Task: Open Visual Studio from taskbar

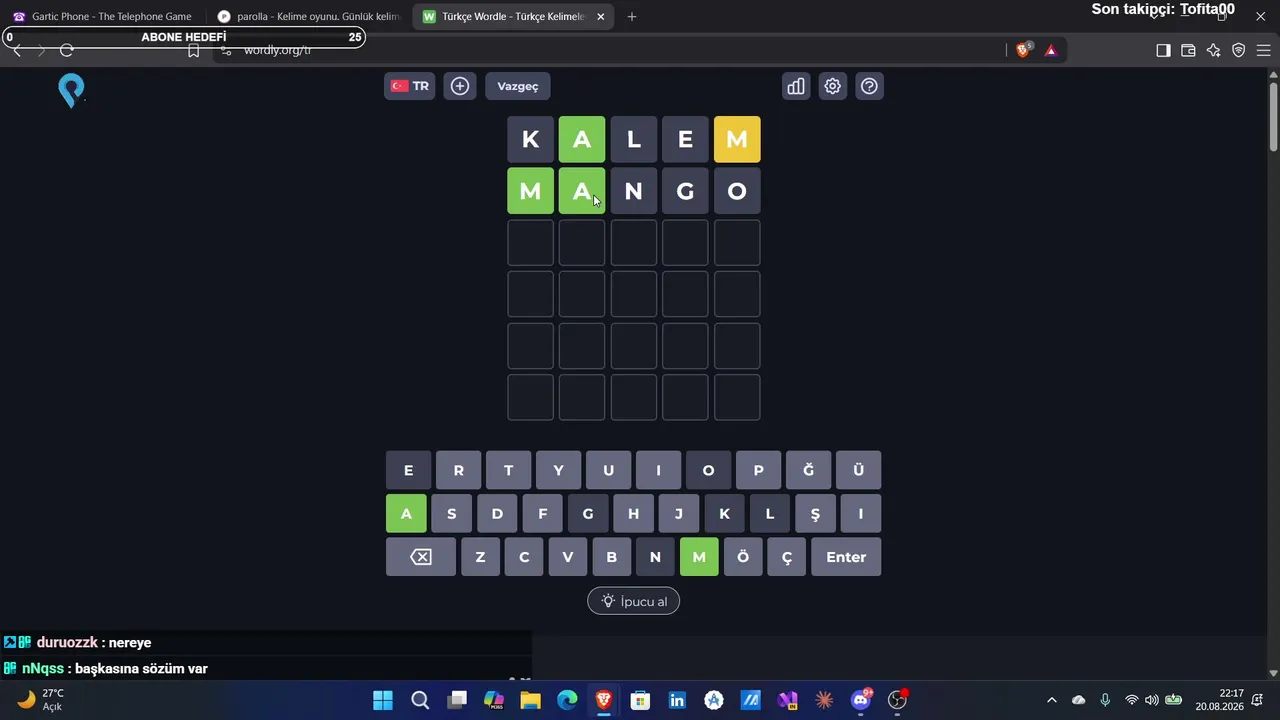Action: [x=787, y=700]
